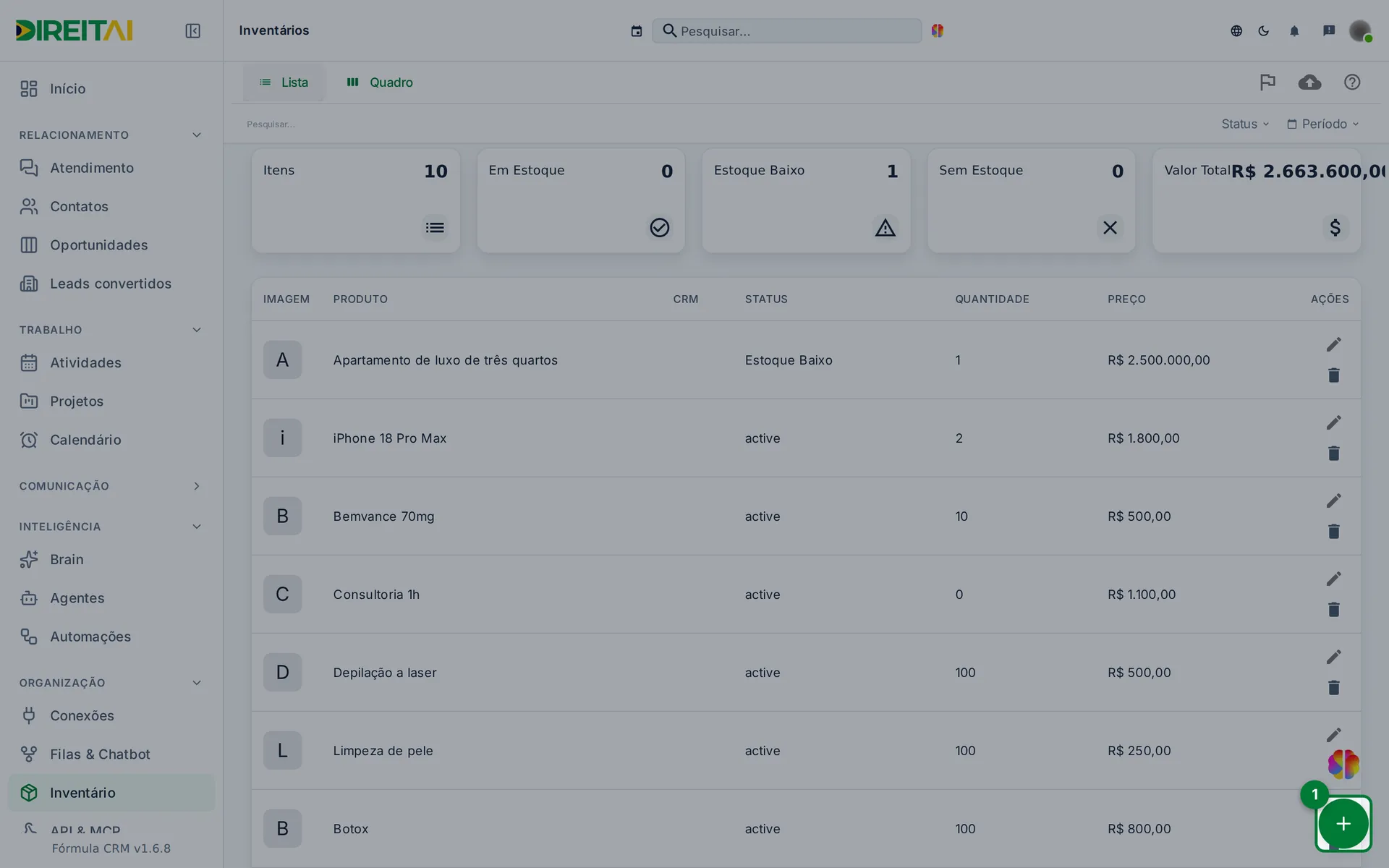Image resolution: width=1389 pixels, height=868 pixels.
Task: Click the Botox product name
Action: (351, 829)
